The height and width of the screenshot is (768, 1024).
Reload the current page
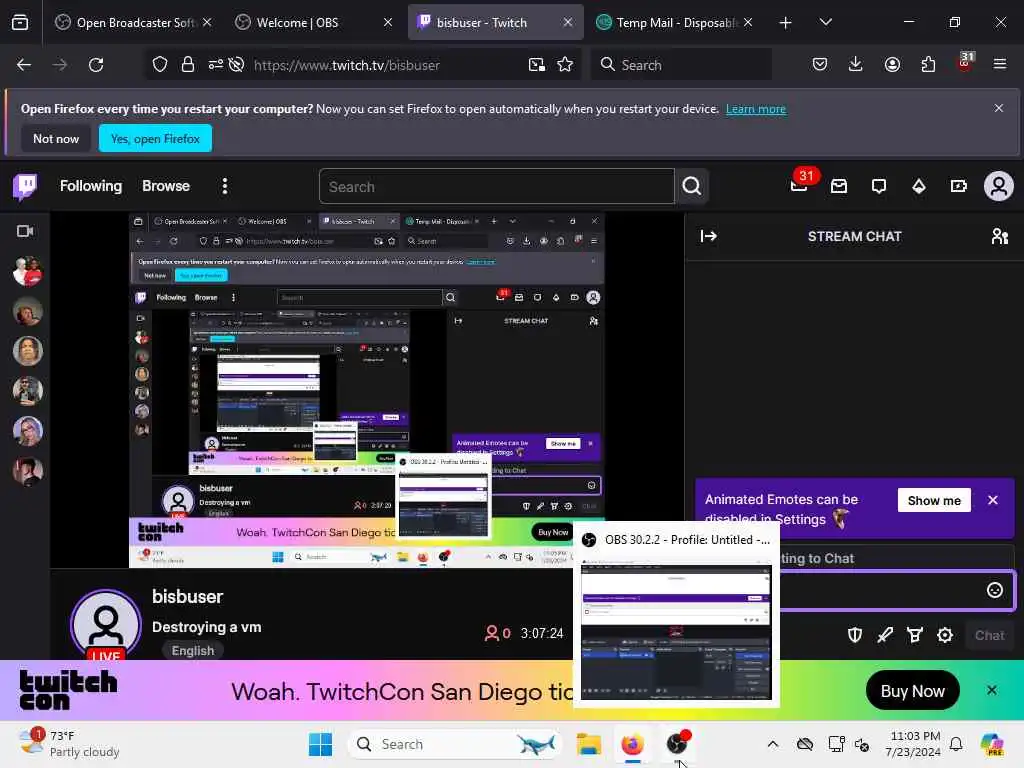click(x=96, y=65)
